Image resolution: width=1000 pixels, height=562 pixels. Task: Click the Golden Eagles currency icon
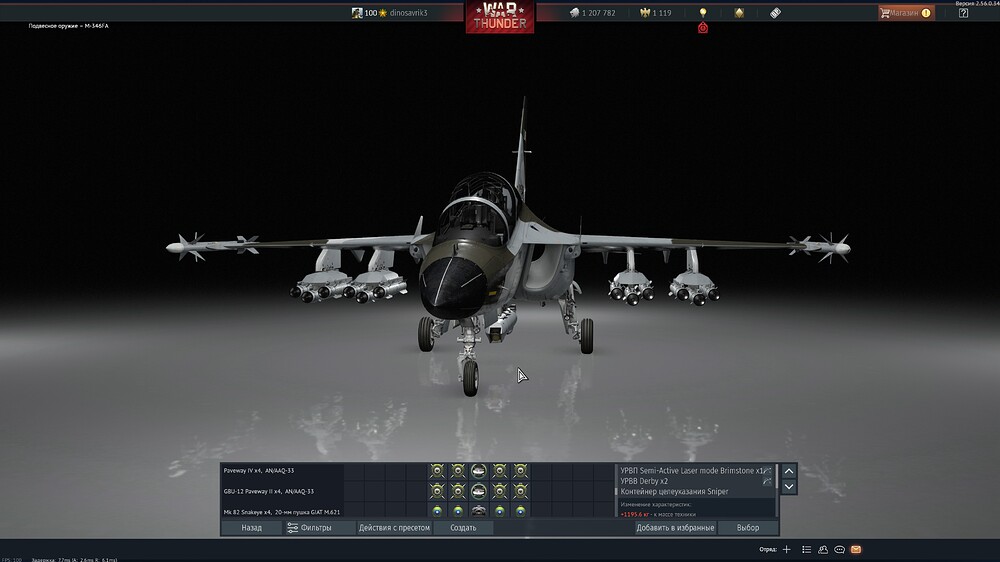point(645,13)
